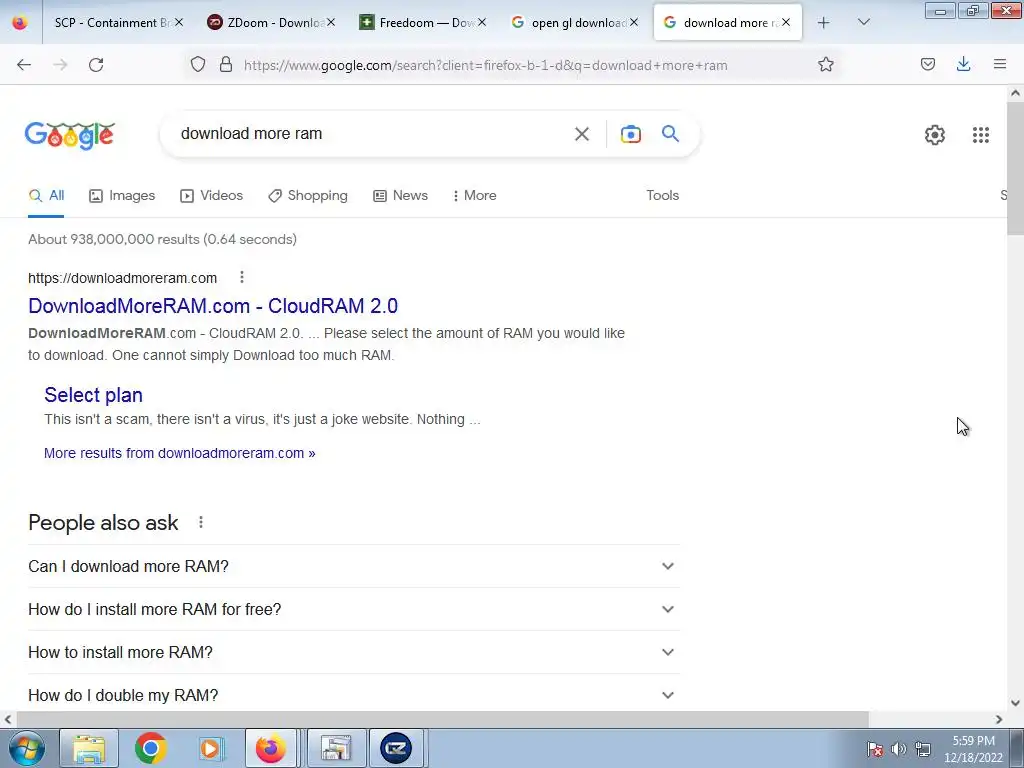
Task: Click the Google holiday logo
Action: pyautogui.click(x=70, y=135)
